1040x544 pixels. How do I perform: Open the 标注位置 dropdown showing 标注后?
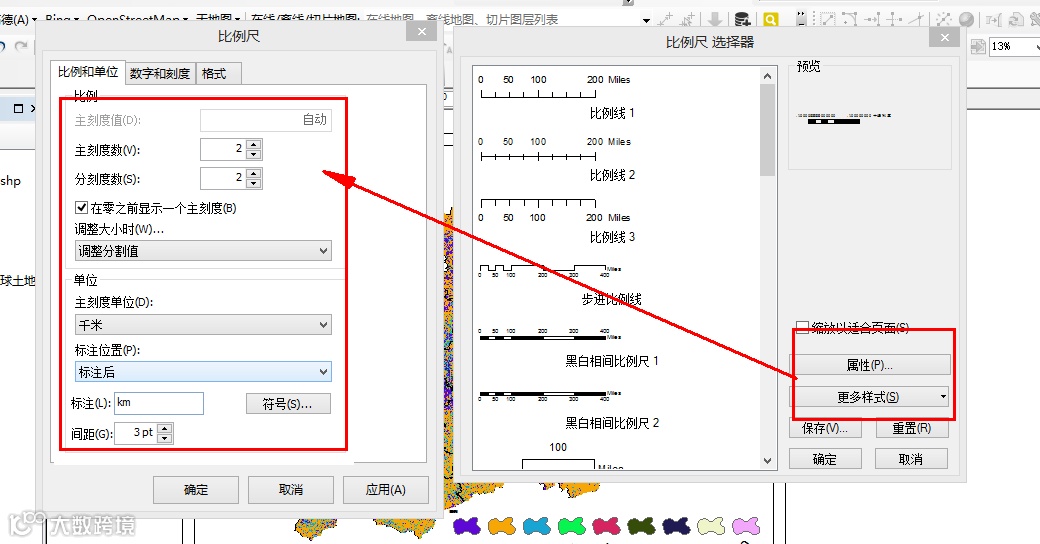203,372
